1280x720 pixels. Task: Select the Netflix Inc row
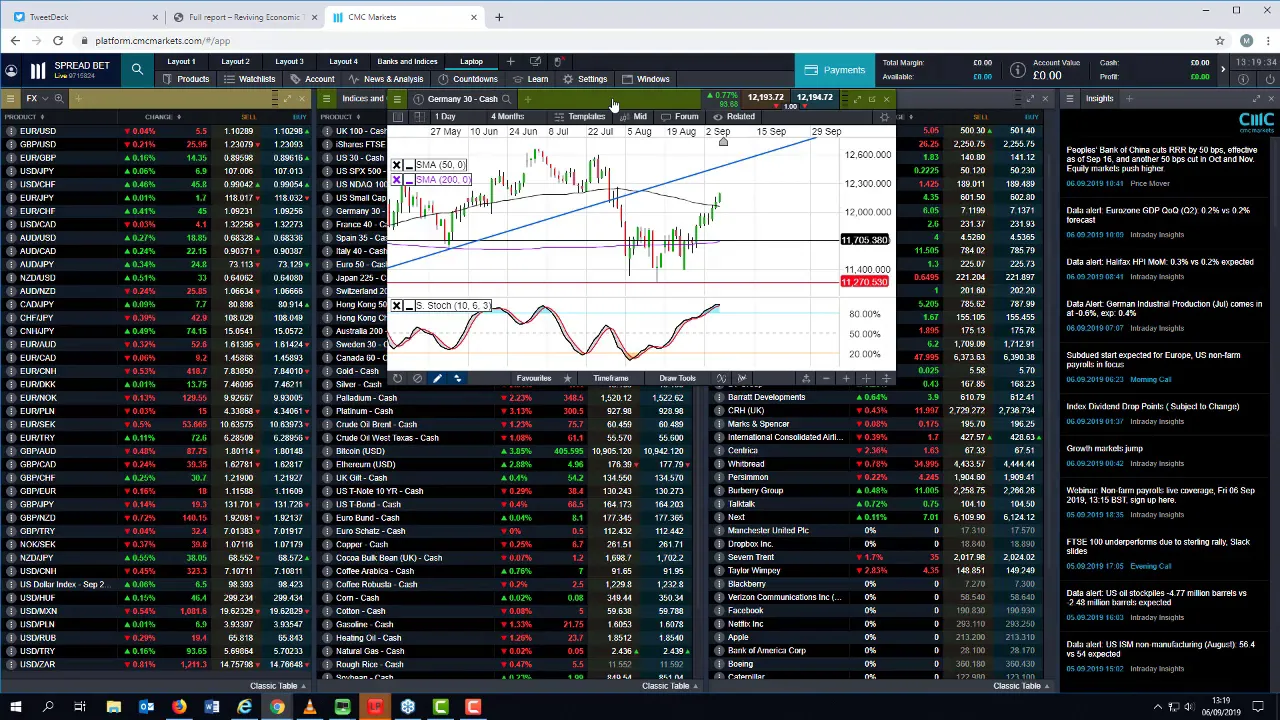tap(878, 624)
